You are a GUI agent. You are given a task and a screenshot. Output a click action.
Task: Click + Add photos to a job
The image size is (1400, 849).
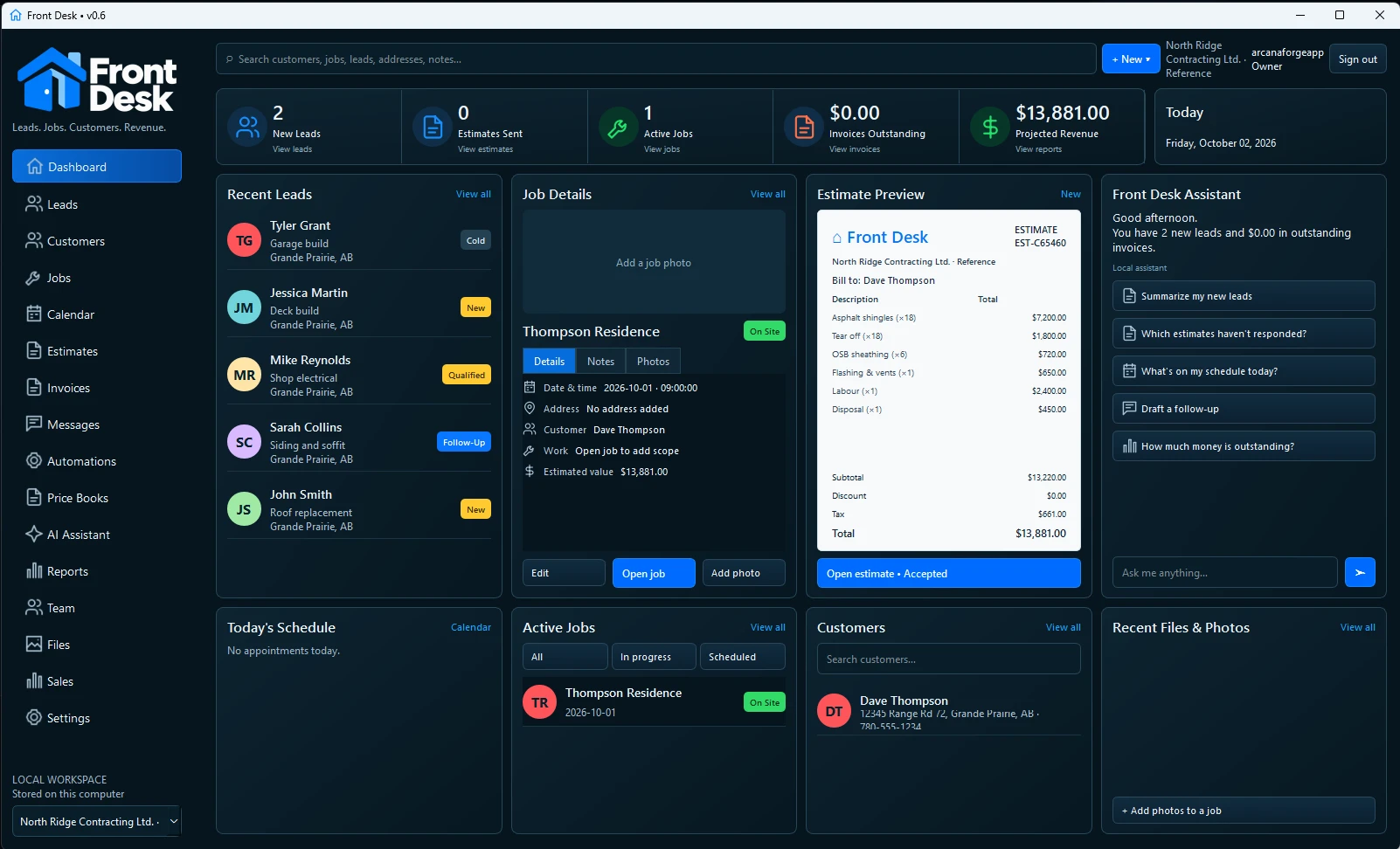(x=1244, y=810)
